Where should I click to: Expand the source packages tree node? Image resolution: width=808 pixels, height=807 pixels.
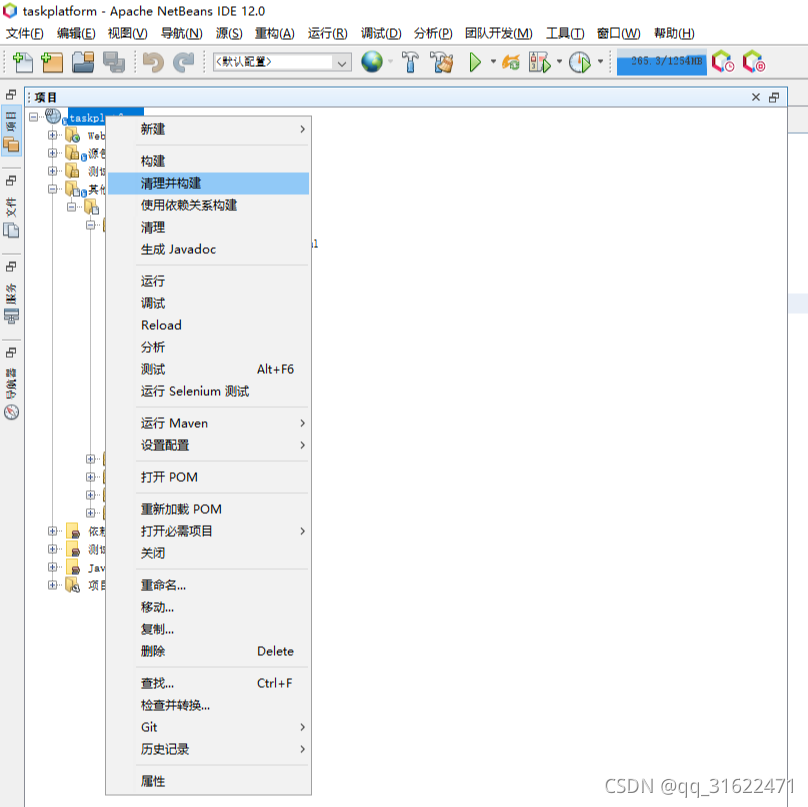(52, 153)
